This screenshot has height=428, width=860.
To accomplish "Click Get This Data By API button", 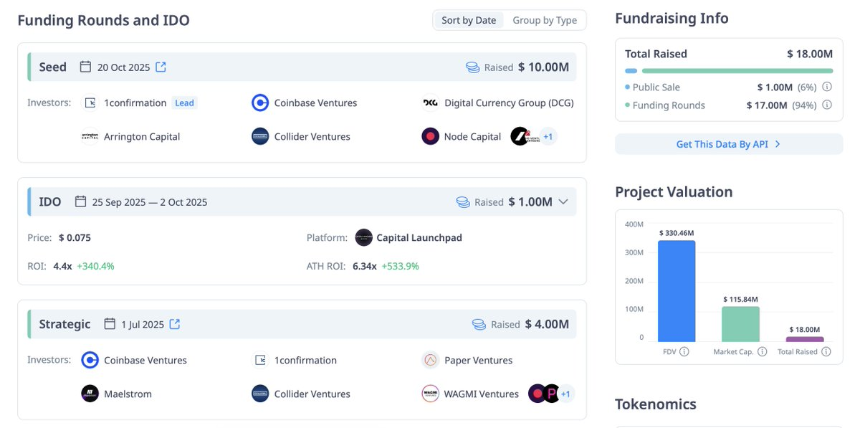I will point(729,144).
